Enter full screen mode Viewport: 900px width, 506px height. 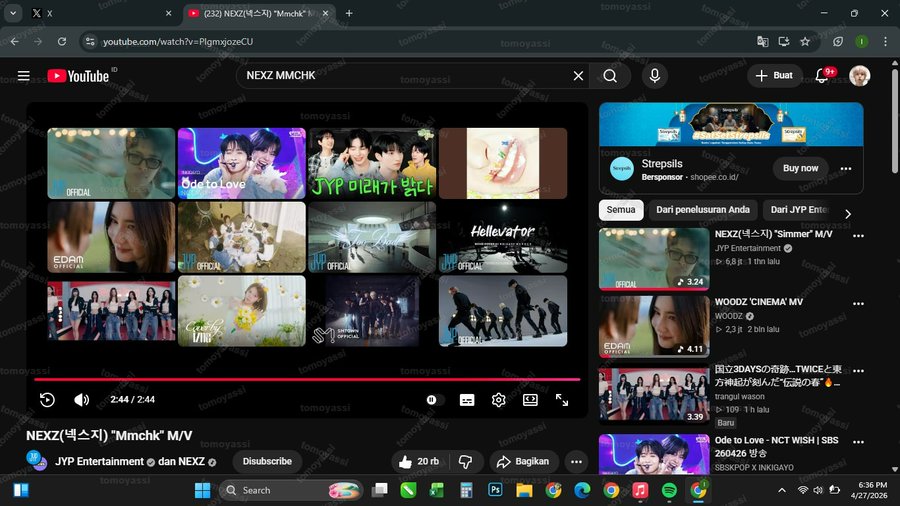[562, 400]
